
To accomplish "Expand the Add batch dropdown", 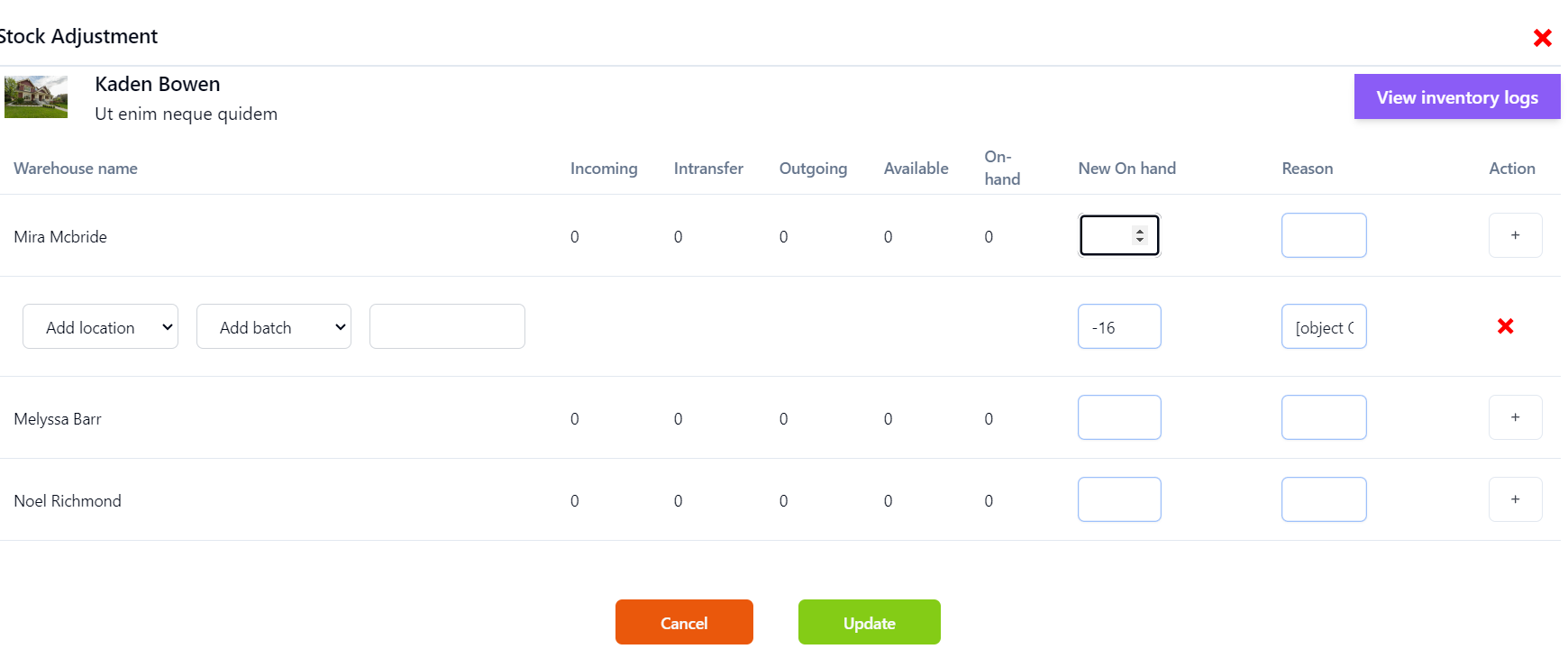I will click(x=273, y=326).
